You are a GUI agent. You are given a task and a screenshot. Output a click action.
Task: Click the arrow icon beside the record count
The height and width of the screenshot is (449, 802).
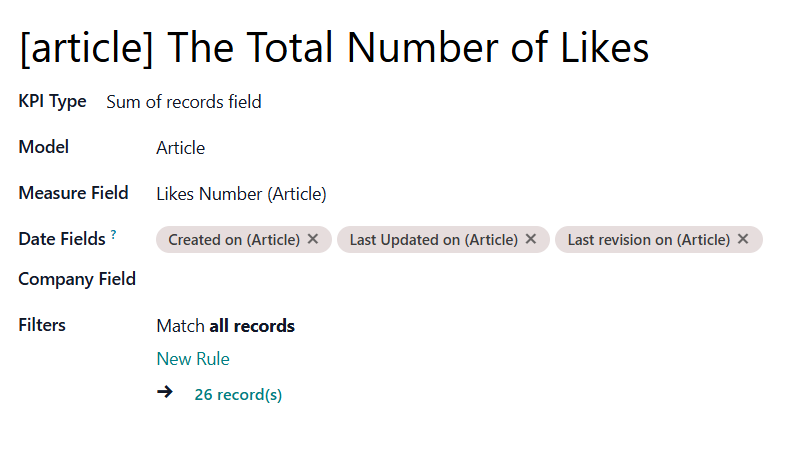click(x=166, y=393)
